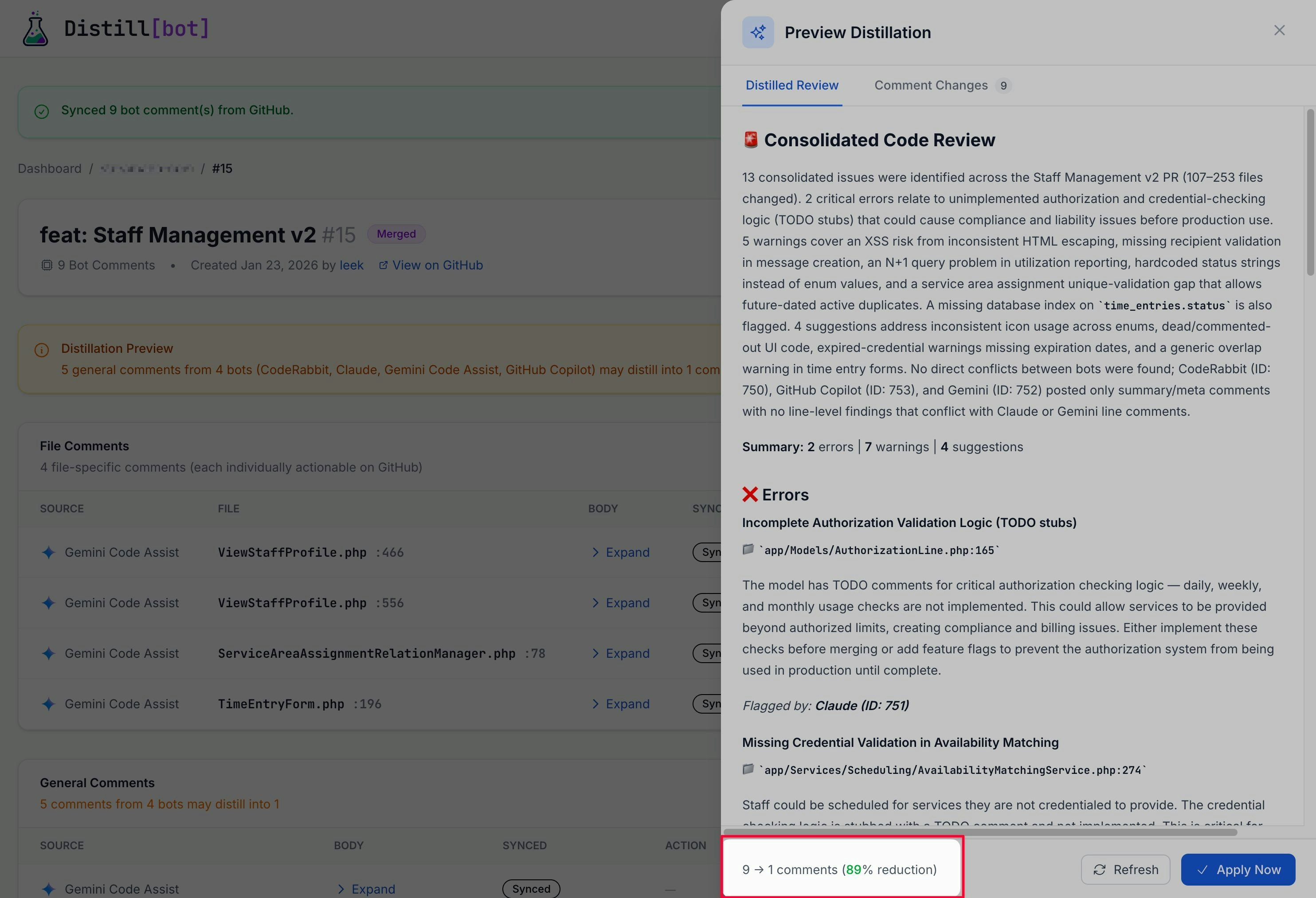The image size is (1316, 898).
Task: Click '5 comments from 4 bots may distill into 1'
Action: 159,804
